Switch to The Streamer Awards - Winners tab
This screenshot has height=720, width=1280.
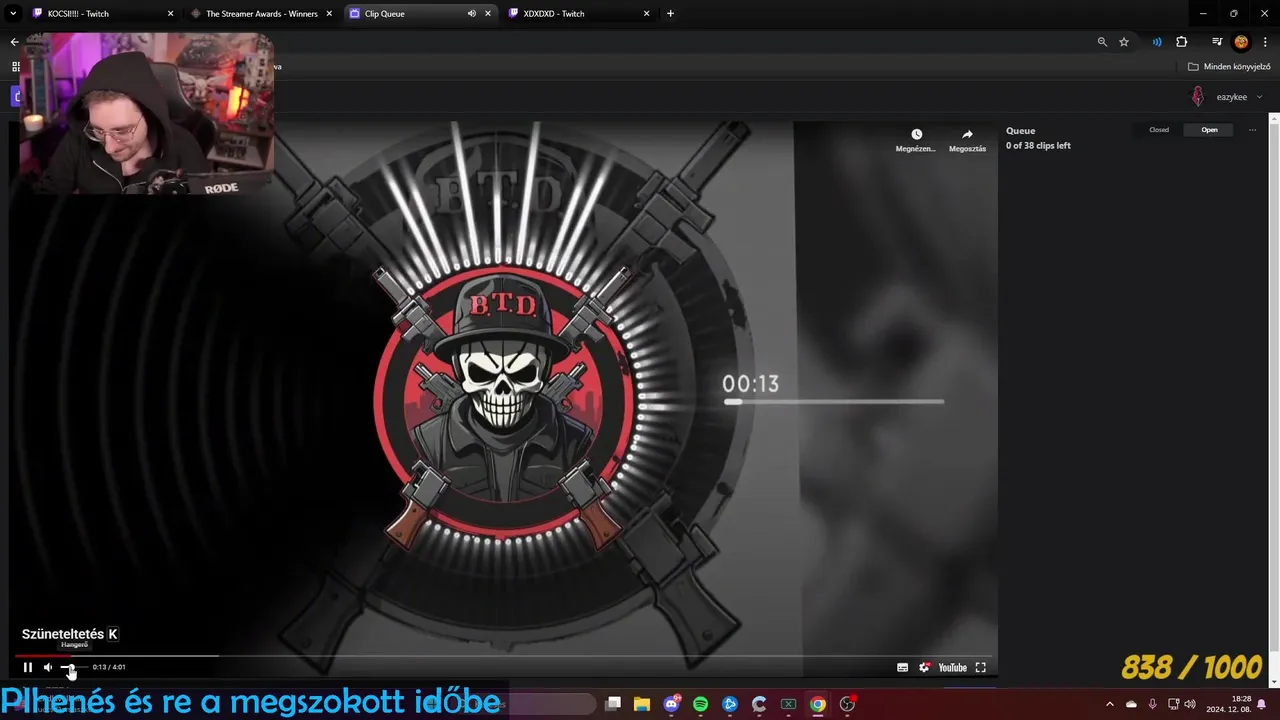tap(261, 14)
